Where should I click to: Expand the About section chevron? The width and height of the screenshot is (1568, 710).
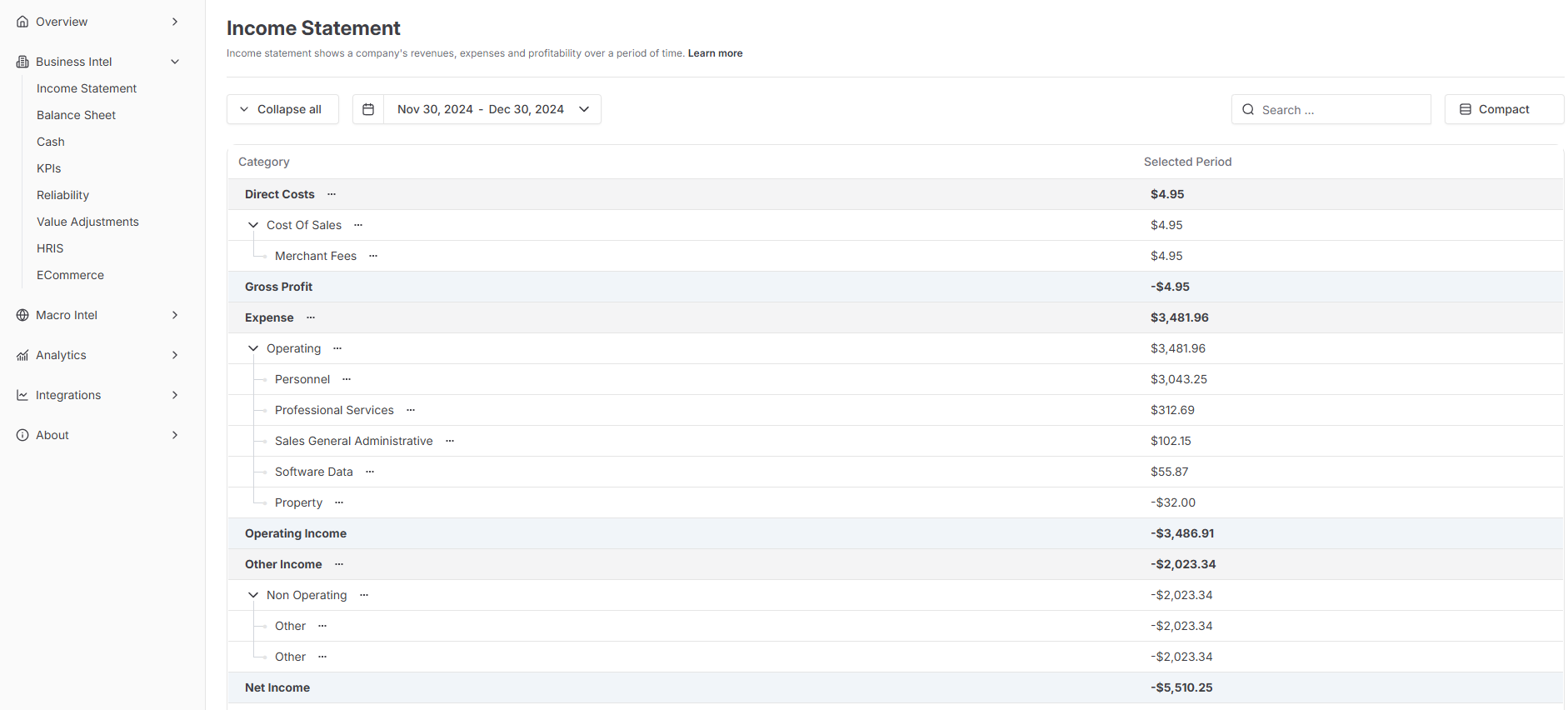[175, 435]
